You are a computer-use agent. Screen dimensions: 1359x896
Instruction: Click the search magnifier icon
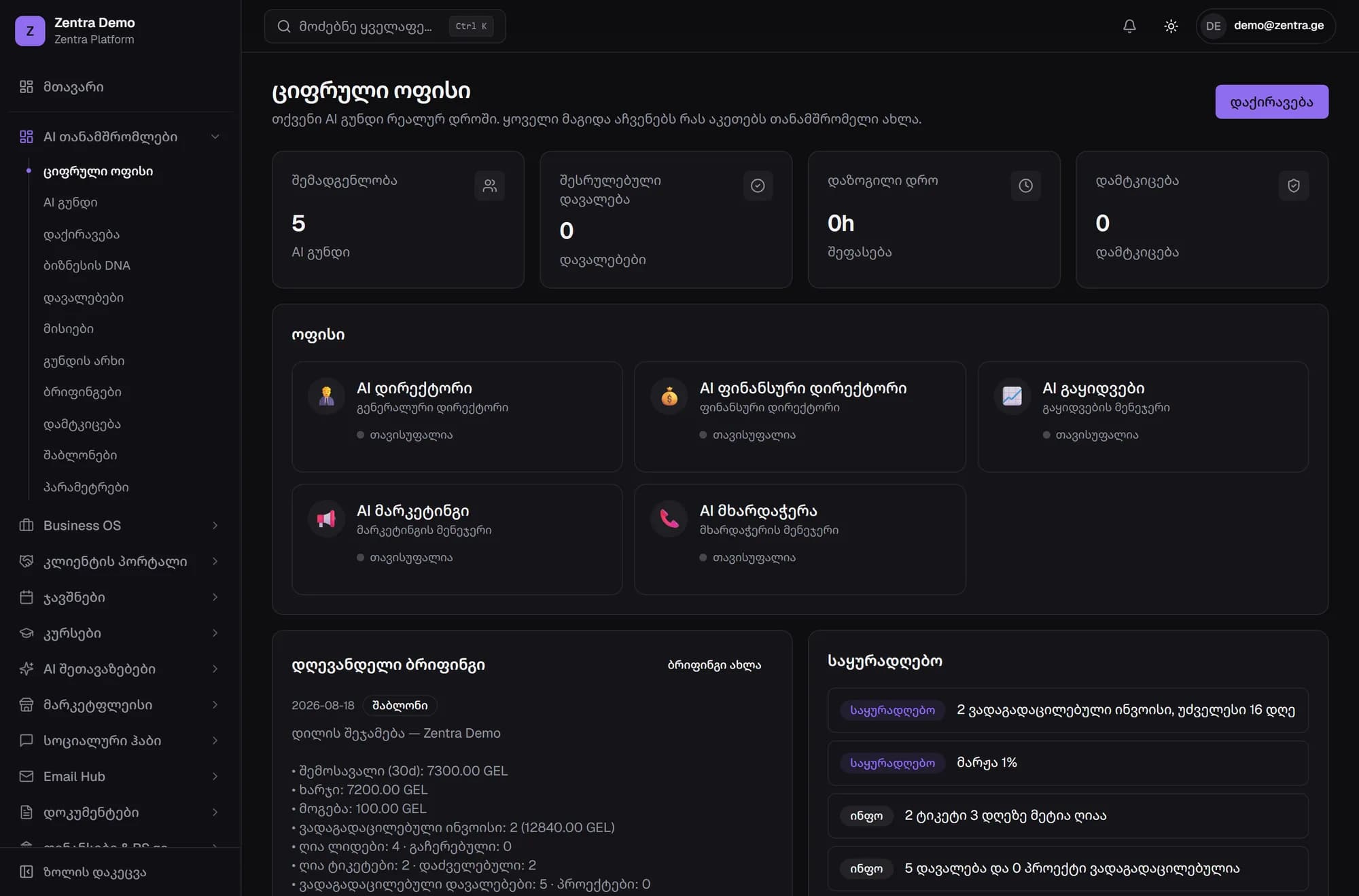click(284, 26)
